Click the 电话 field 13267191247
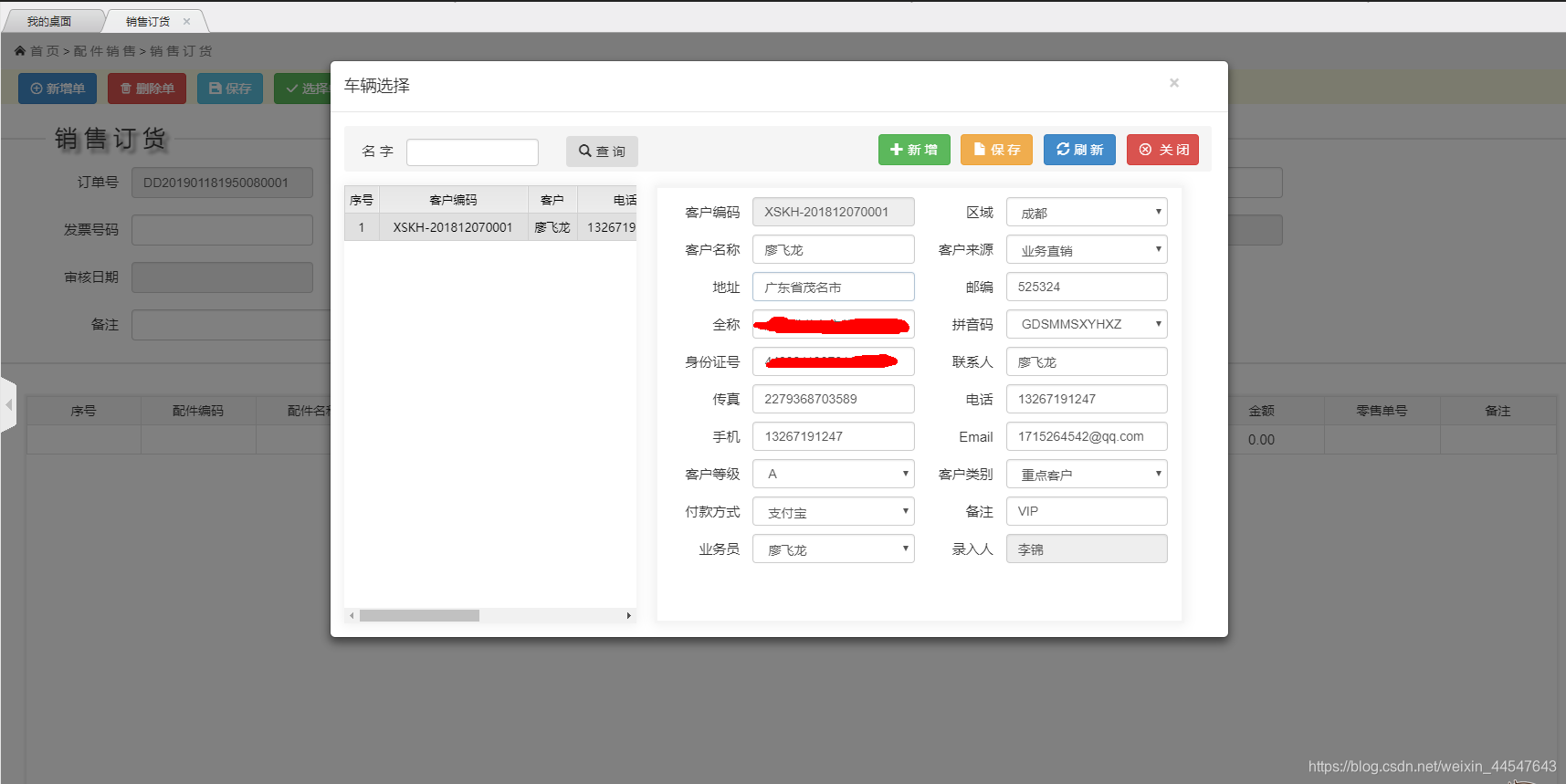 tap(1087, 399)
